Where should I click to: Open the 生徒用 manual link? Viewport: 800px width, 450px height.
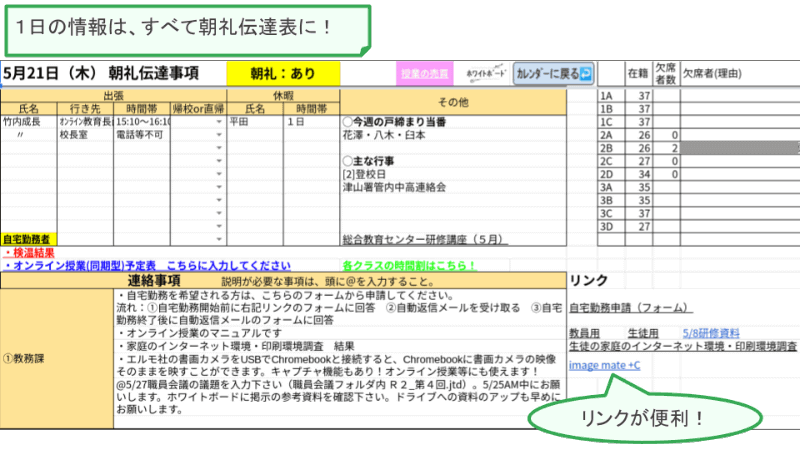click(x=643, y=333)
